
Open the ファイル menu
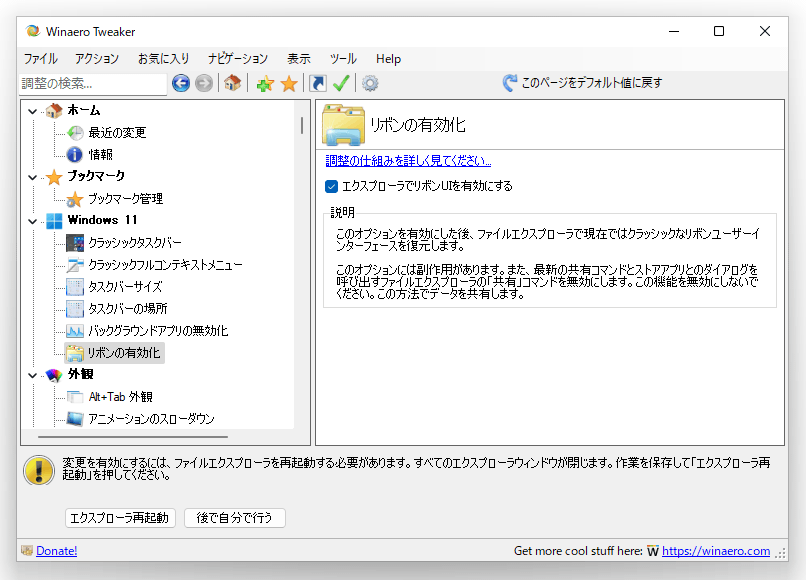tap(41, 59)
